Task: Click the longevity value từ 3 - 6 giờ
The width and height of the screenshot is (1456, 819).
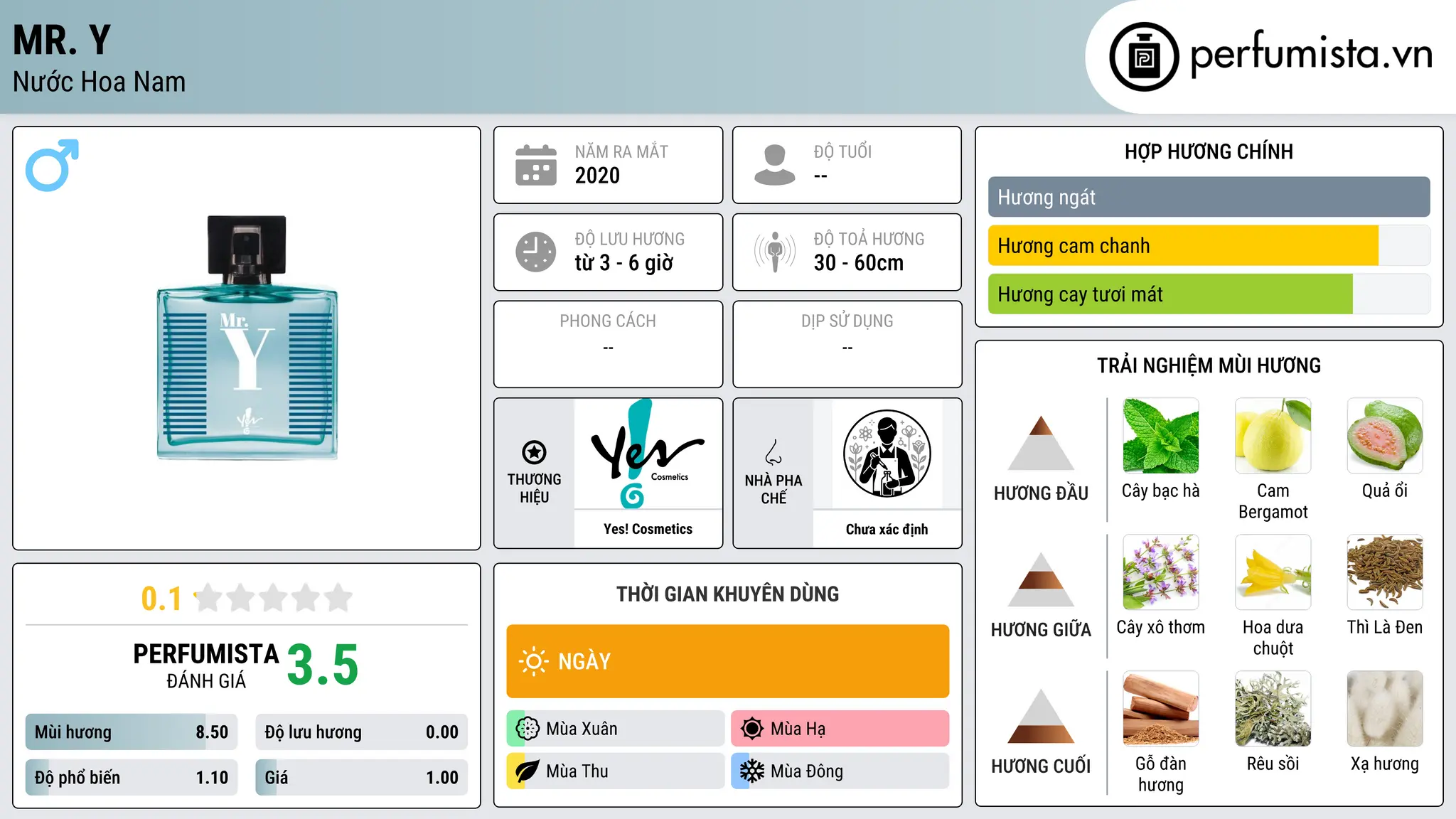Action: tap(623, 263)
